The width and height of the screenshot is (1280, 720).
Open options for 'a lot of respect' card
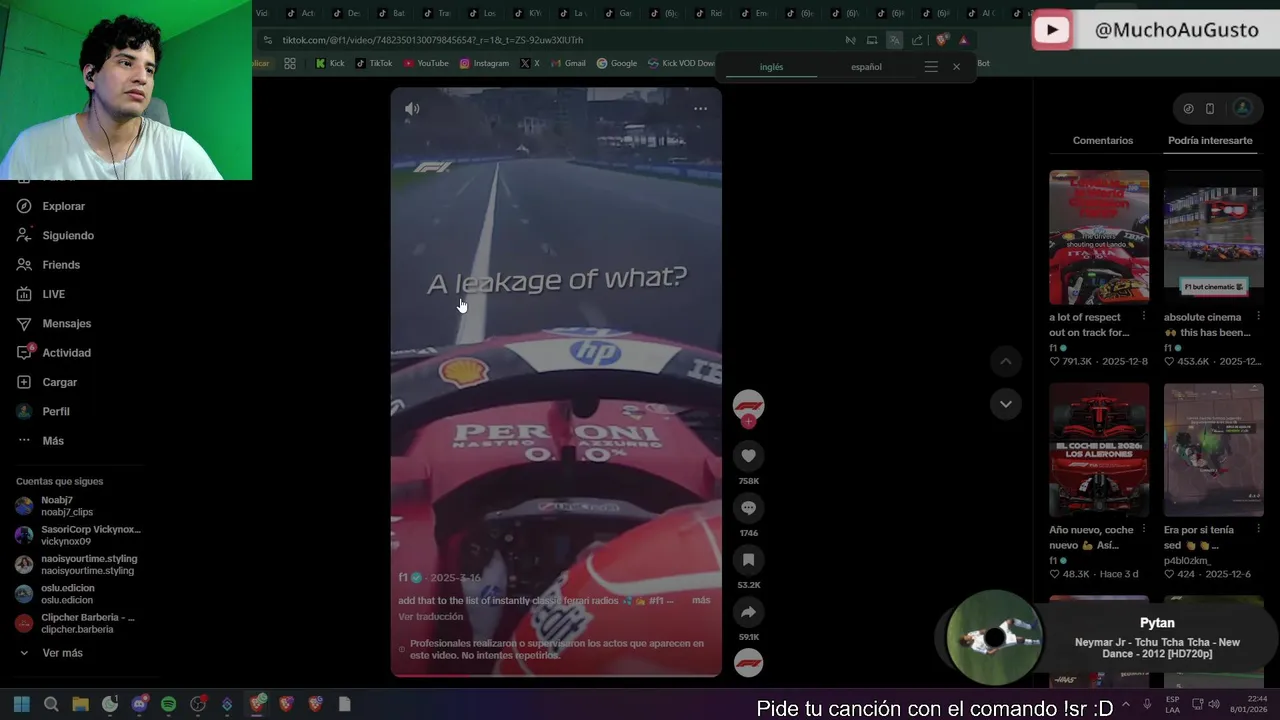[x=1144, y=317]
